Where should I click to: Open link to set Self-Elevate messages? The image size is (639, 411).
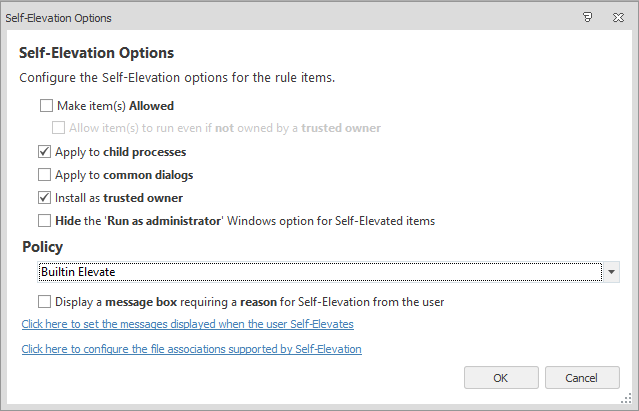(187, 324)
